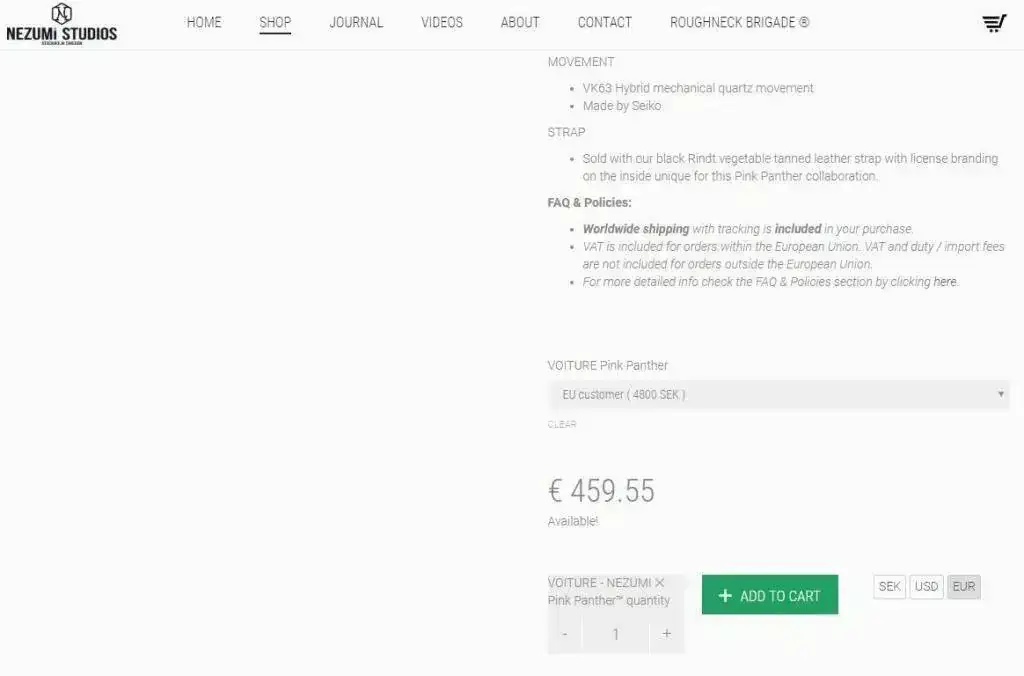Increase quantity with plus button

(x=667, y=634)
